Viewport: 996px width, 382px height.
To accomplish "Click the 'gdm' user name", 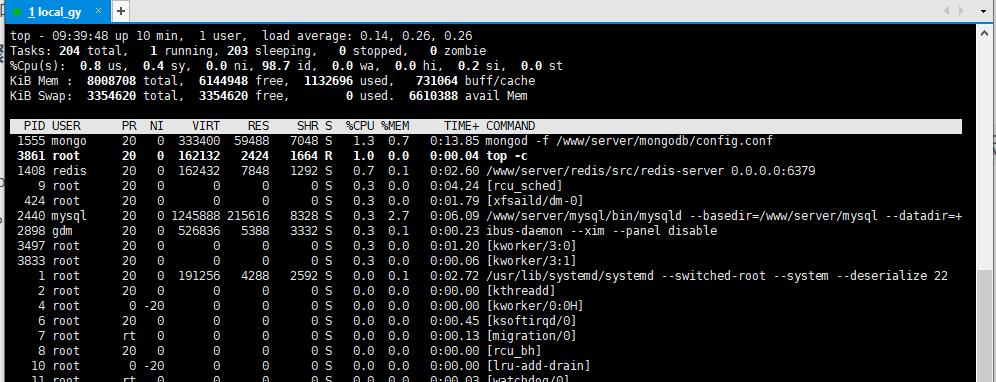I will click(x=62, y=231).
